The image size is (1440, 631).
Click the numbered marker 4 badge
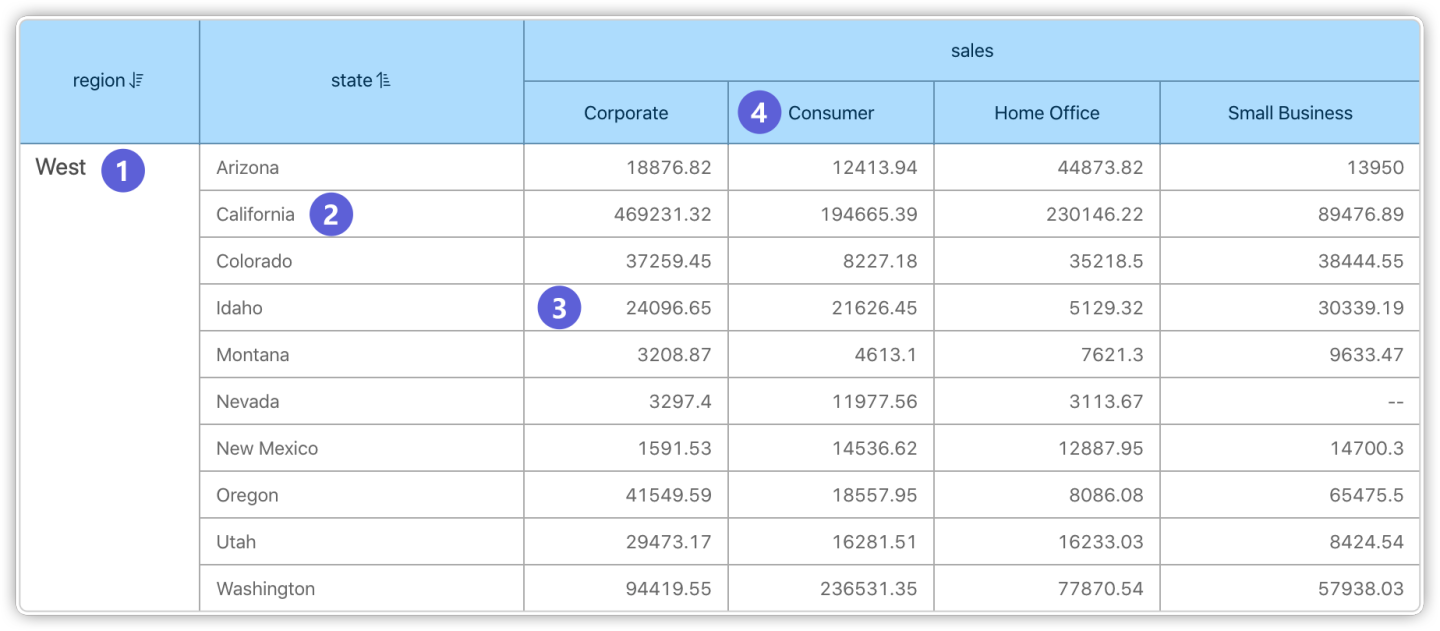coord(759,113)
